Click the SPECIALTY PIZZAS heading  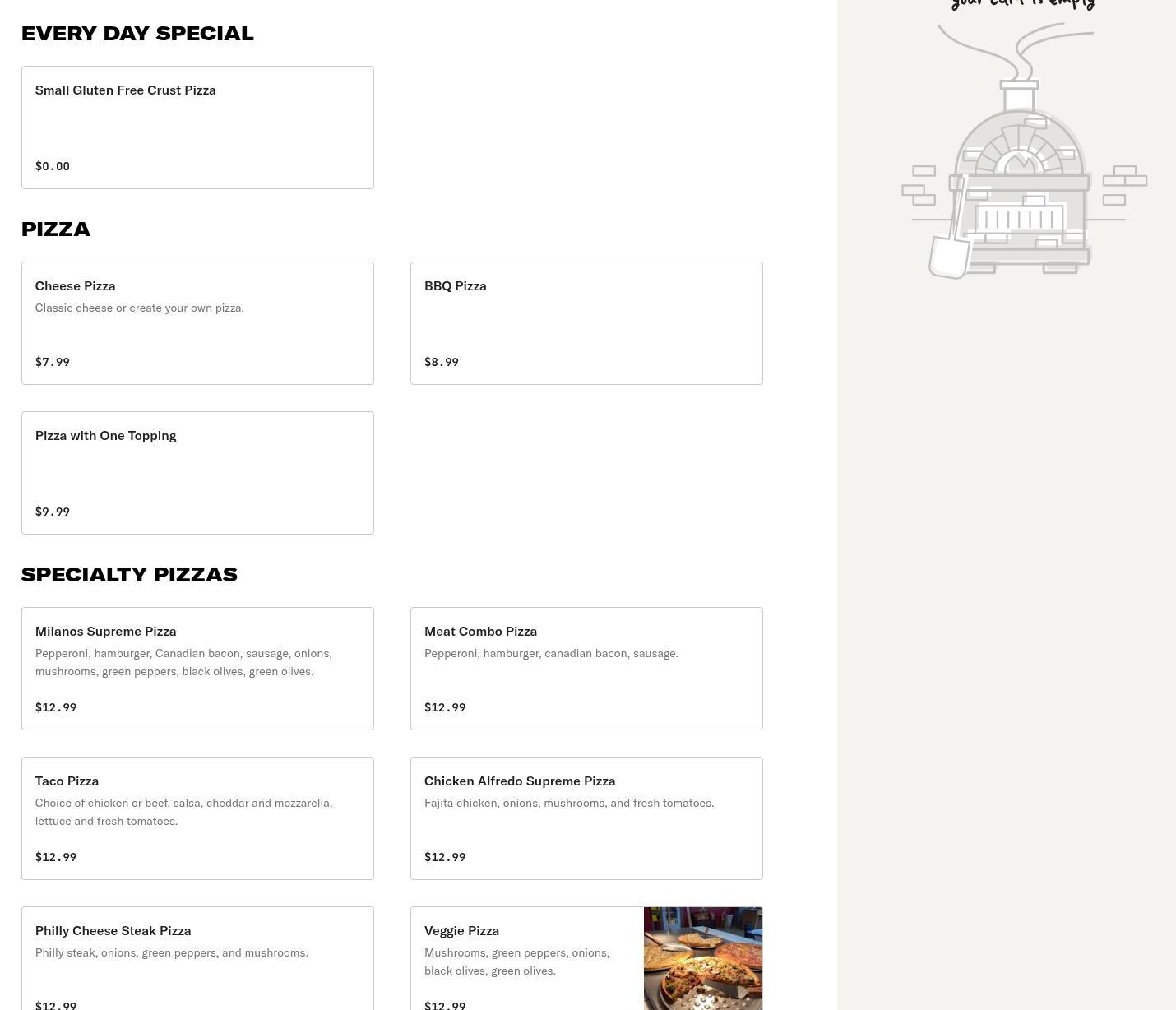coord(129,575)
